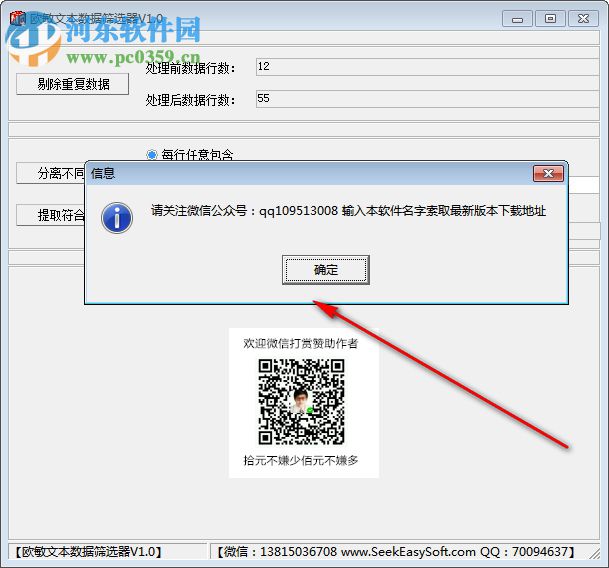
Task: Click status bar contact text with www.SeekEasySoft.com
Action: tap(395, 552)
